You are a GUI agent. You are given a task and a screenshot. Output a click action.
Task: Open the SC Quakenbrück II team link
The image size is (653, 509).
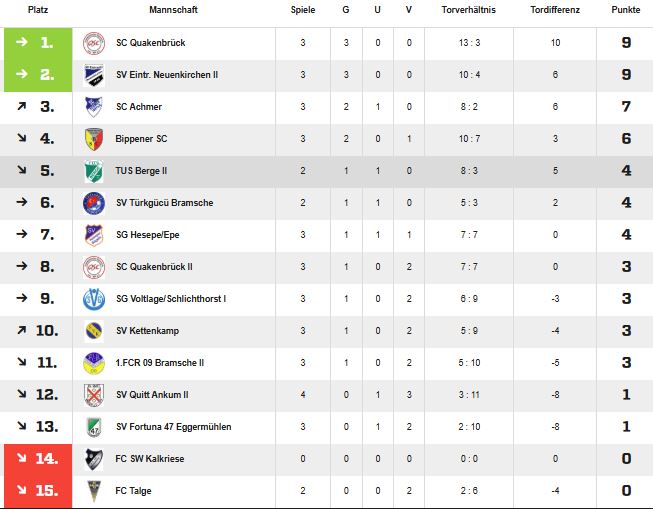pyautogui.click(x=154, y=267)
